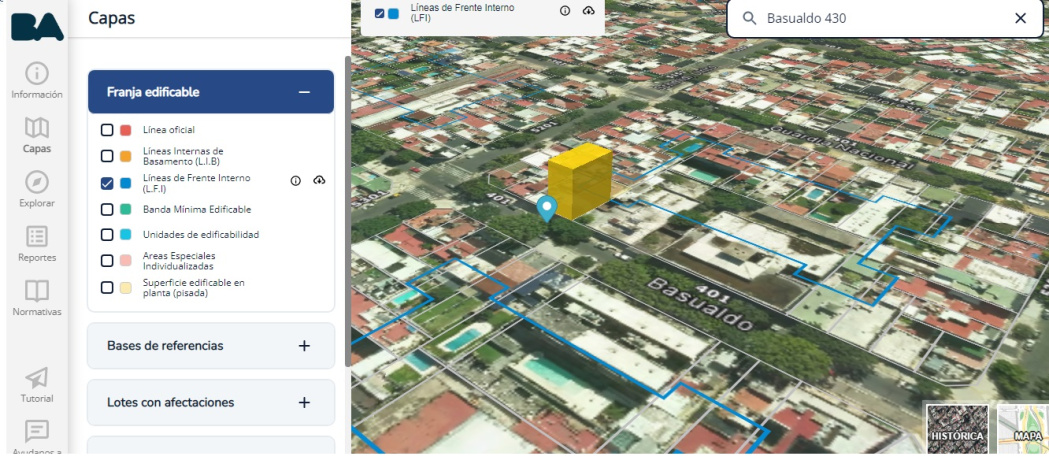Enable Banda Mínima Edificable checkbox
Viewport: 1049px width, 460px height.
point(107,209)
